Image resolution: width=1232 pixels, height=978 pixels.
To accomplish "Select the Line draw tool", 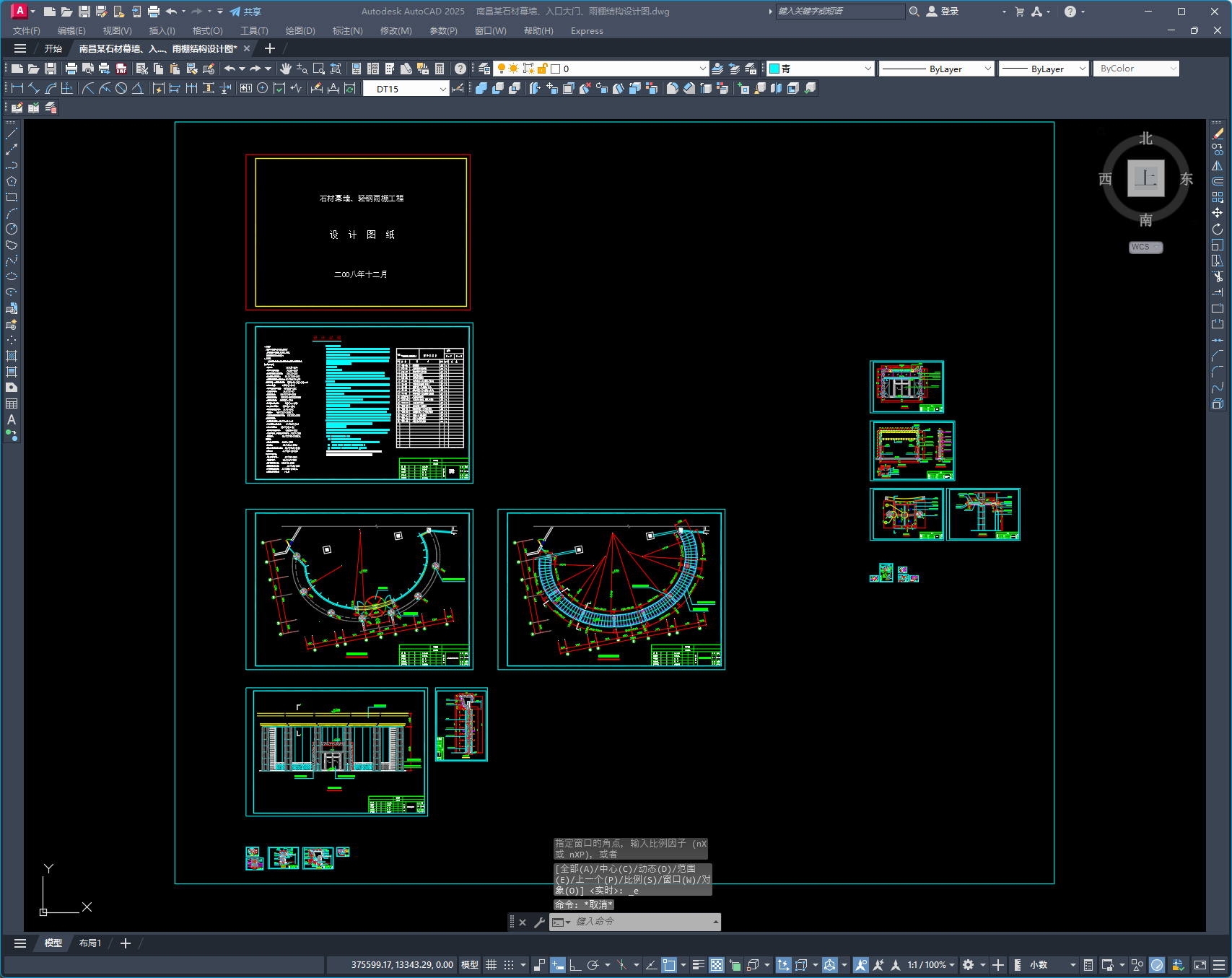I will coord(12,134).
